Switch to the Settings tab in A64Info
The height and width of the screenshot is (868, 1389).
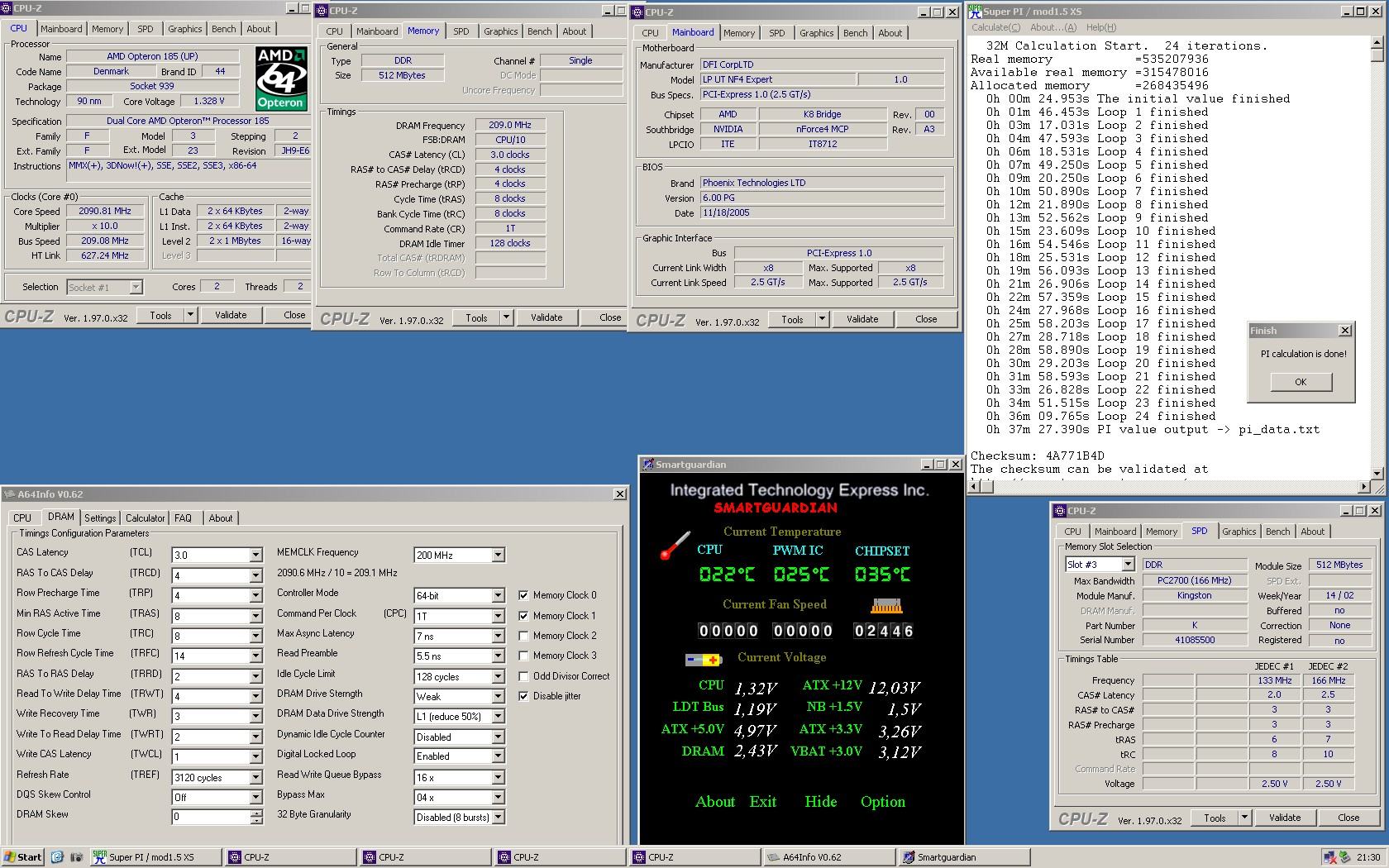(100, 518)
